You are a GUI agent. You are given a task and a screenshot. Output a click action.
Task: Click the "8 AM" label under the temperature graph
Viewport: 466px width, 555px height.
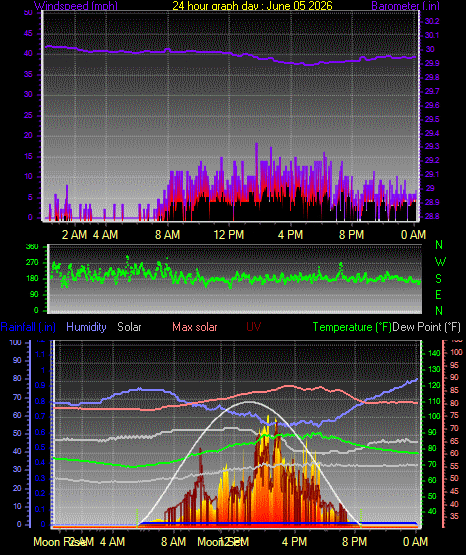point(173,542)
